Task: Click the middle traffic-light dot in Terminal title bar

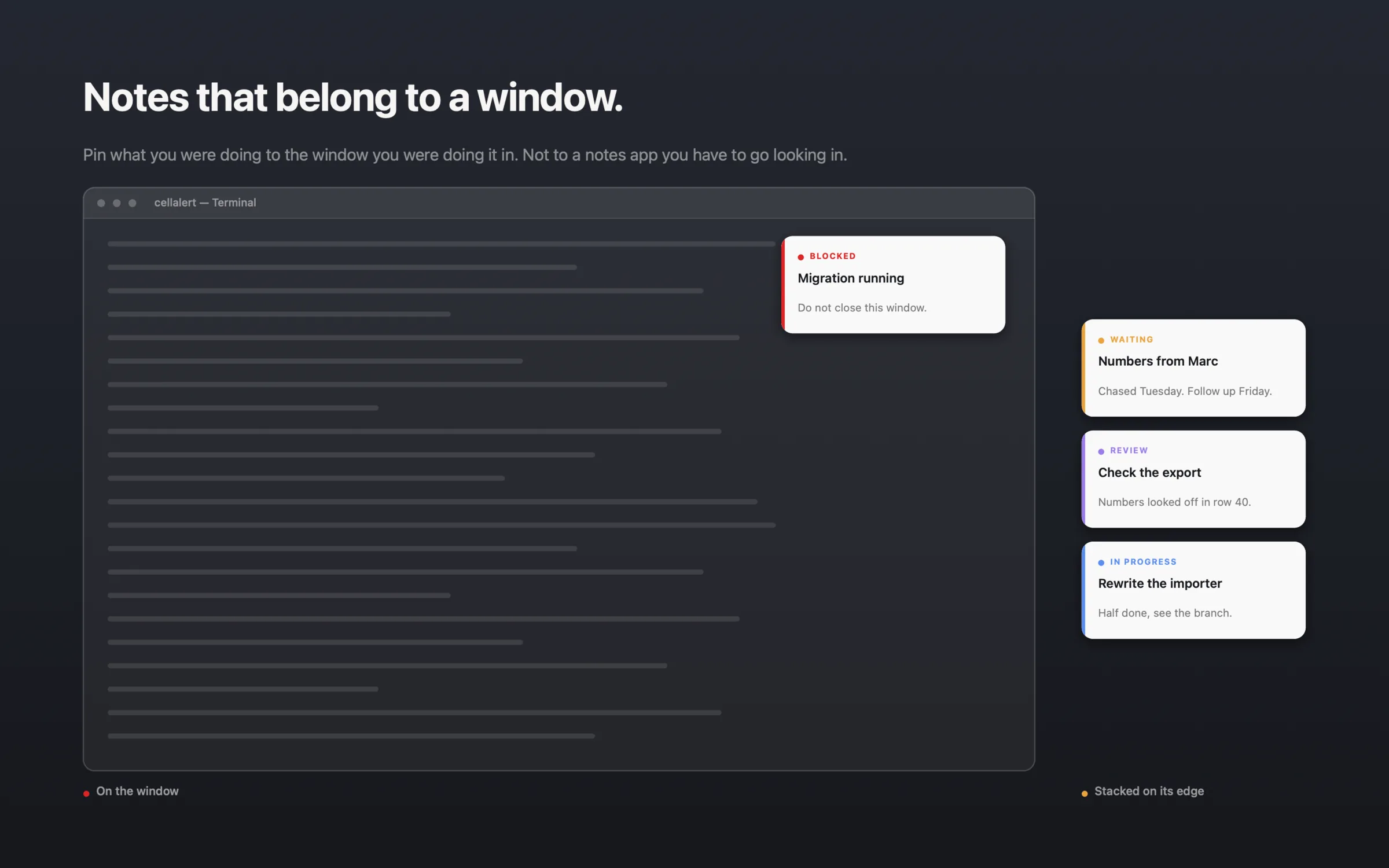Action: 116,203
